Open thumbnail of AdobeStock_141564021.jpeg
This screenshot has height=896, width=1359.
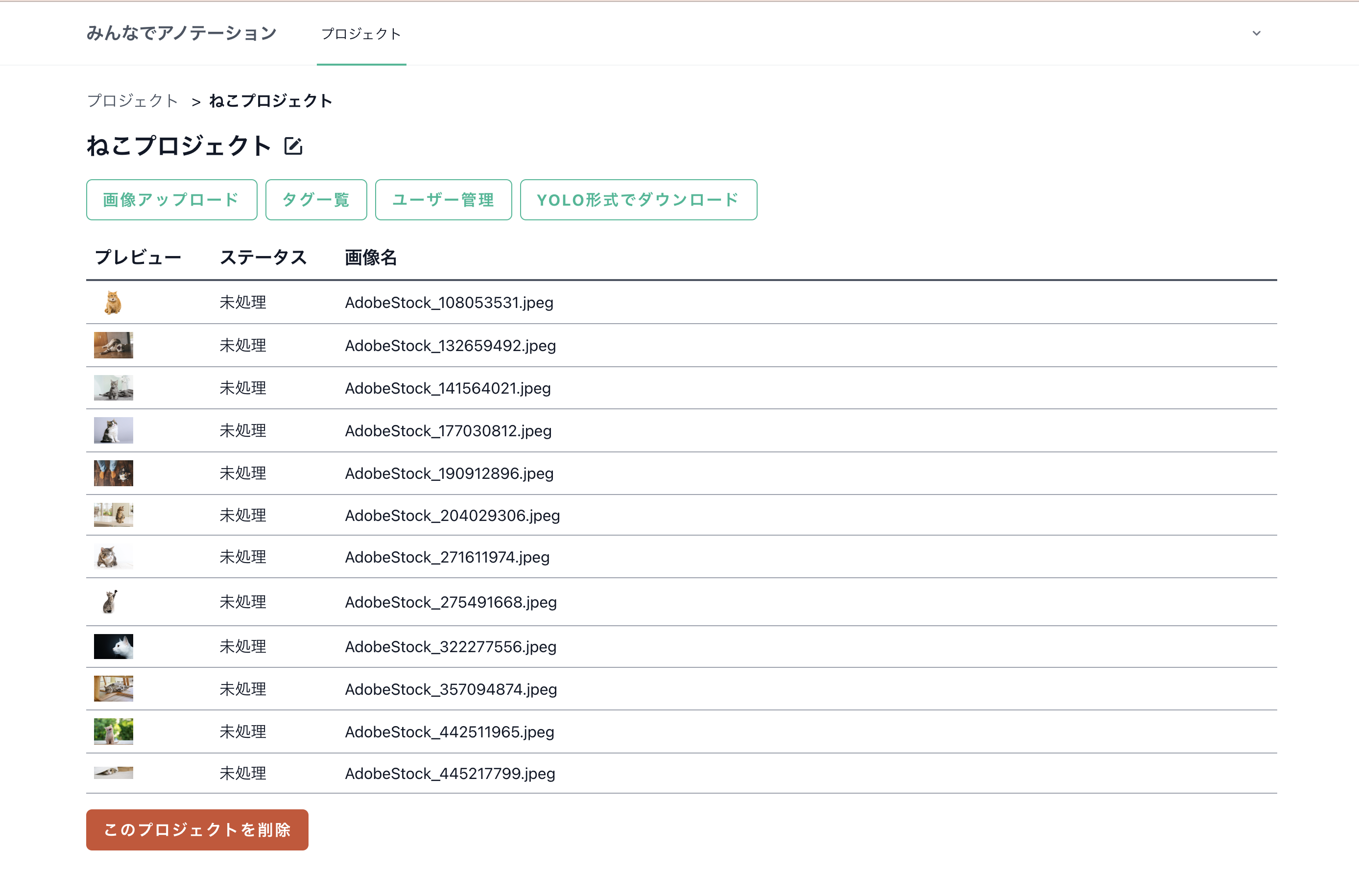click(x=113, y=388)
